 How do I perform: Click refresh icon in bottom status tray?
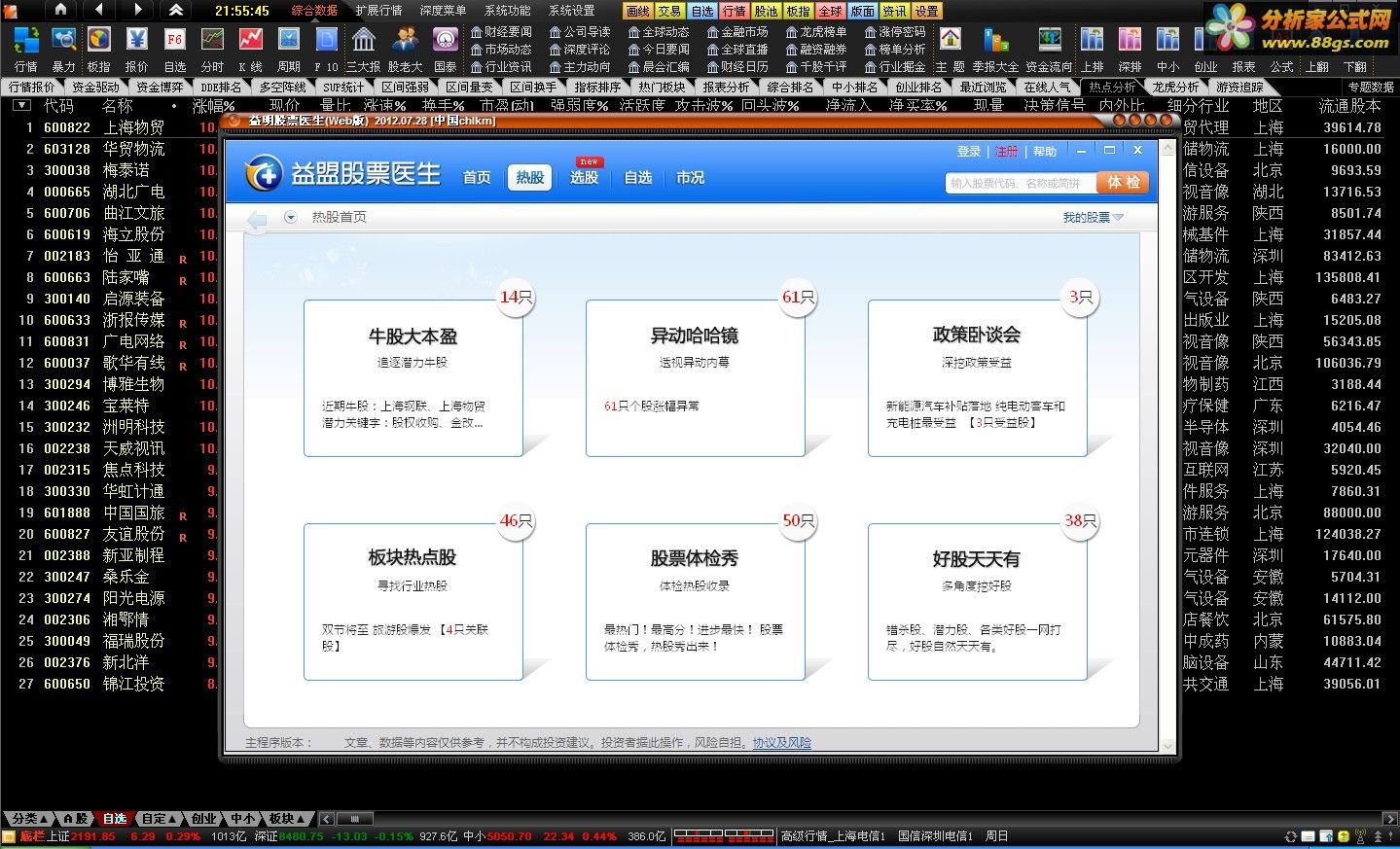click(x=1291, y=836)
